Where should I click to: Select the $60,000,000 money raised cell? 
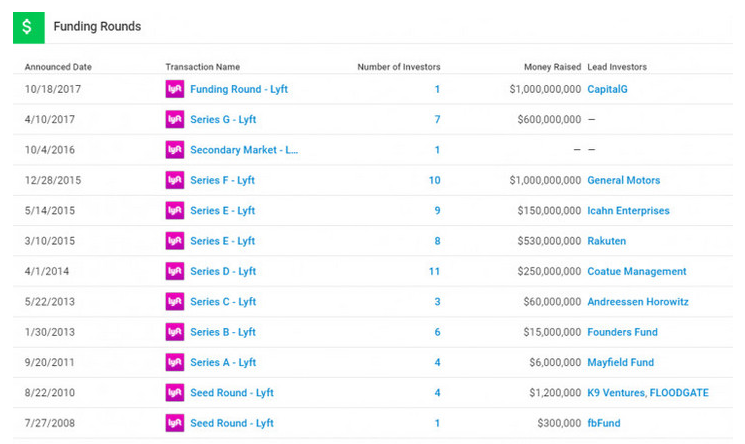point(552,302)
